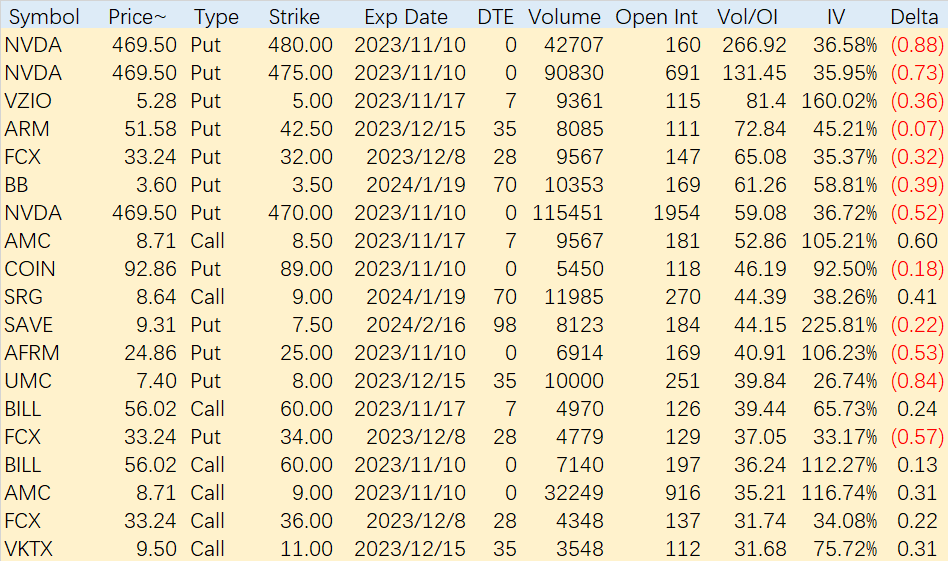Click the AFRM symbol cell
The height and width of the screenshot is (561, 948).
tap(32, 353)
